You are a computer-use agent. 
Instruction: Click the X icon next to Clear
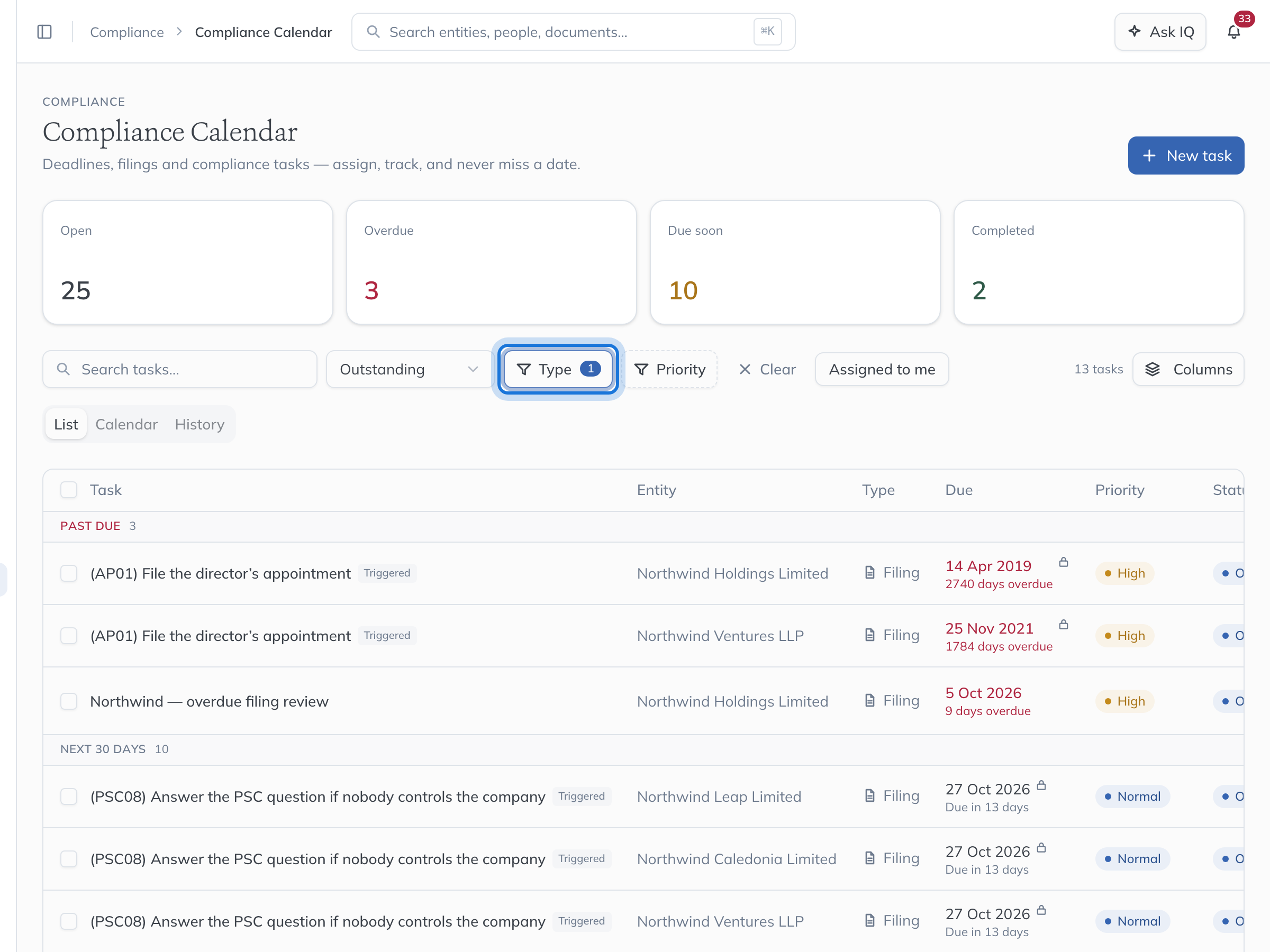[x=745, y=369]
